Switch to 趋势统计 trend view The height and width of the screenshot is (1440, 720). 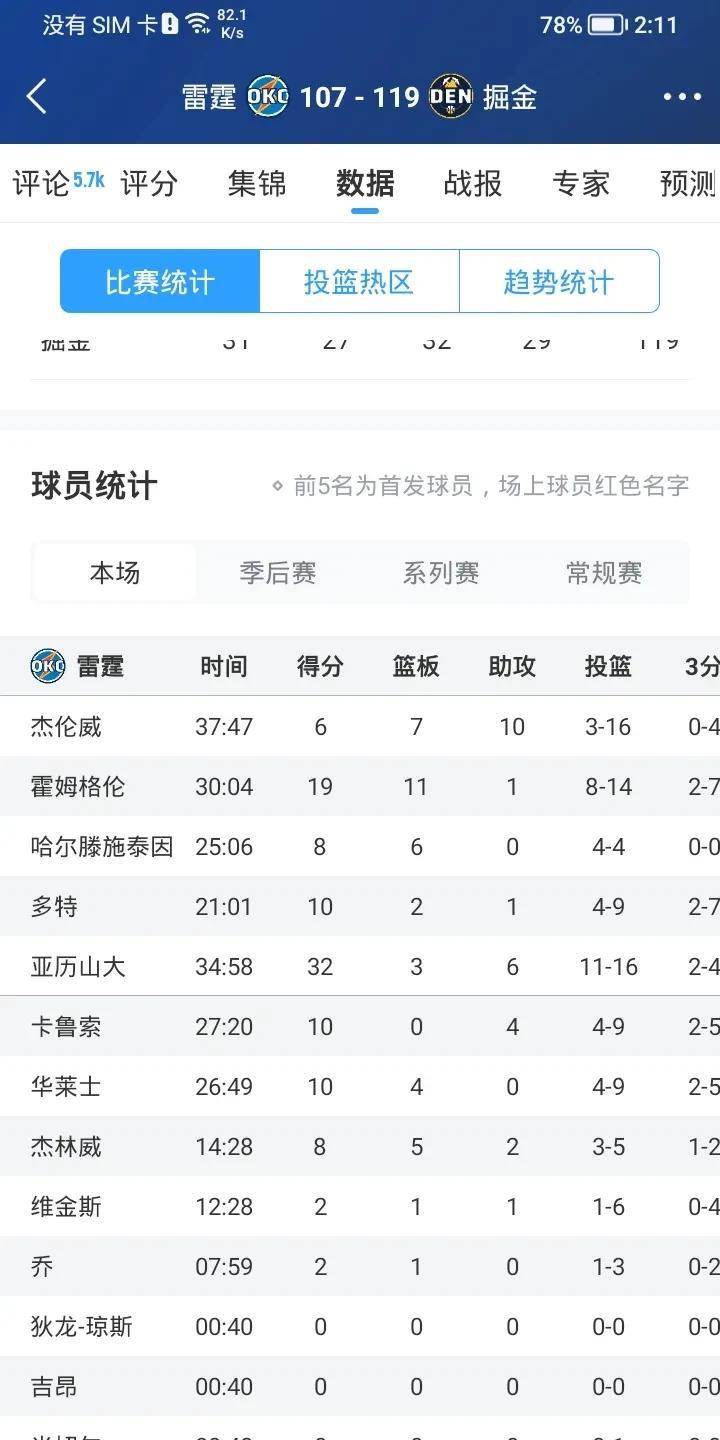[x=558, y=282]
